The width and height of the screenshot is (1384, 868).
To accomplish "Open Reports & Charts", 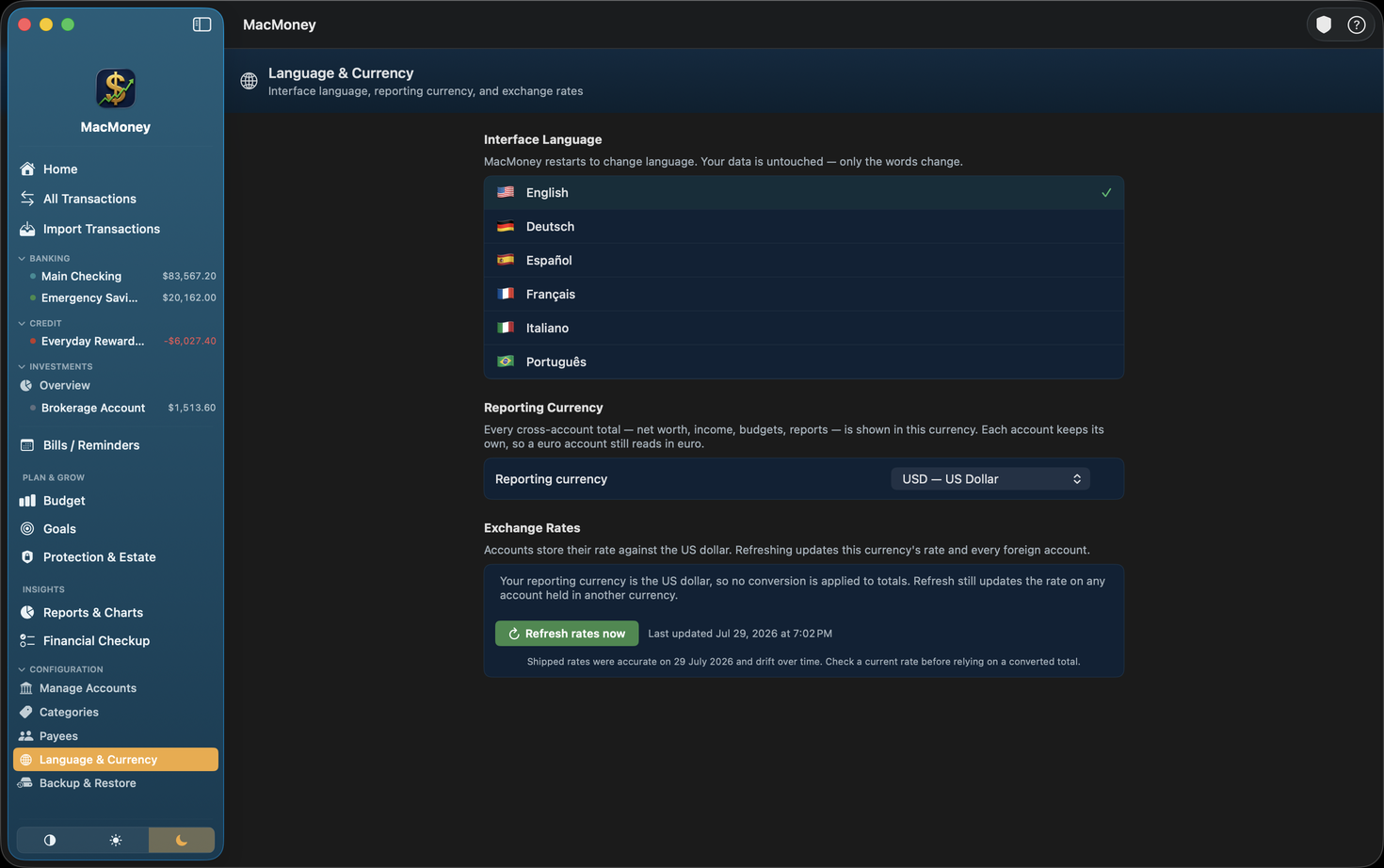I will 116,613.
